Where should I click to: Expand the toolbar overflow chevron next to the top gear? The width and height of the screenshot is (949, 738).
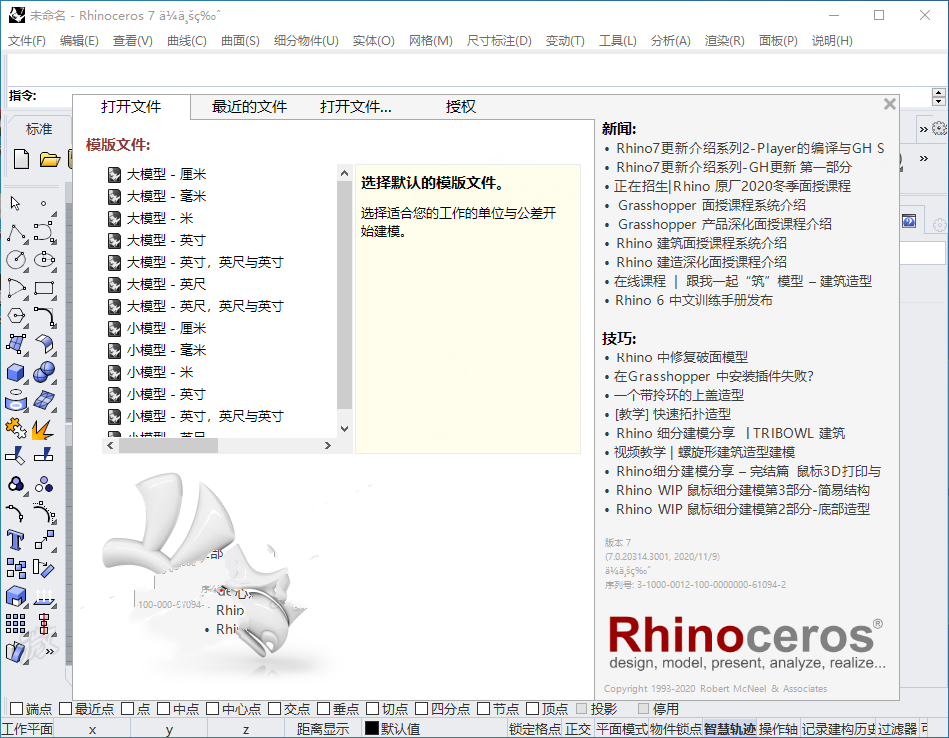pyautogui.click(x=924, y=129)
